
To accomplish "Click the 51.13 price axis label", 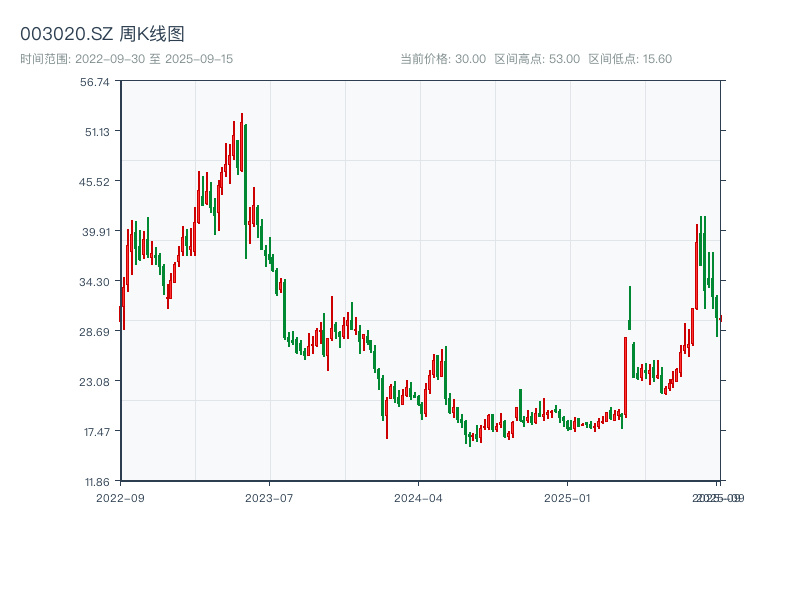I will 95,131.
